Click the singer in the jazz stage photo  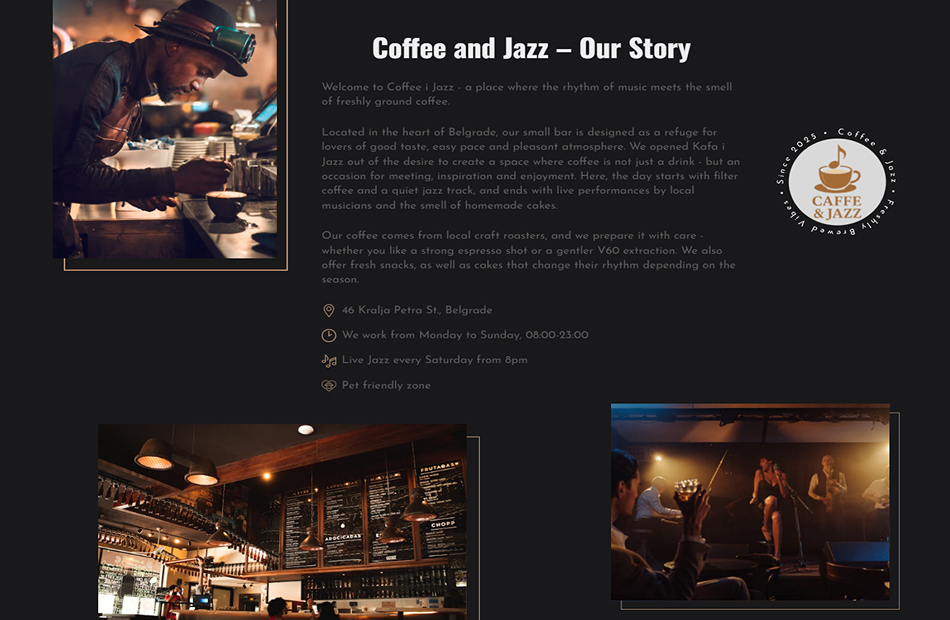click(769, 503)
